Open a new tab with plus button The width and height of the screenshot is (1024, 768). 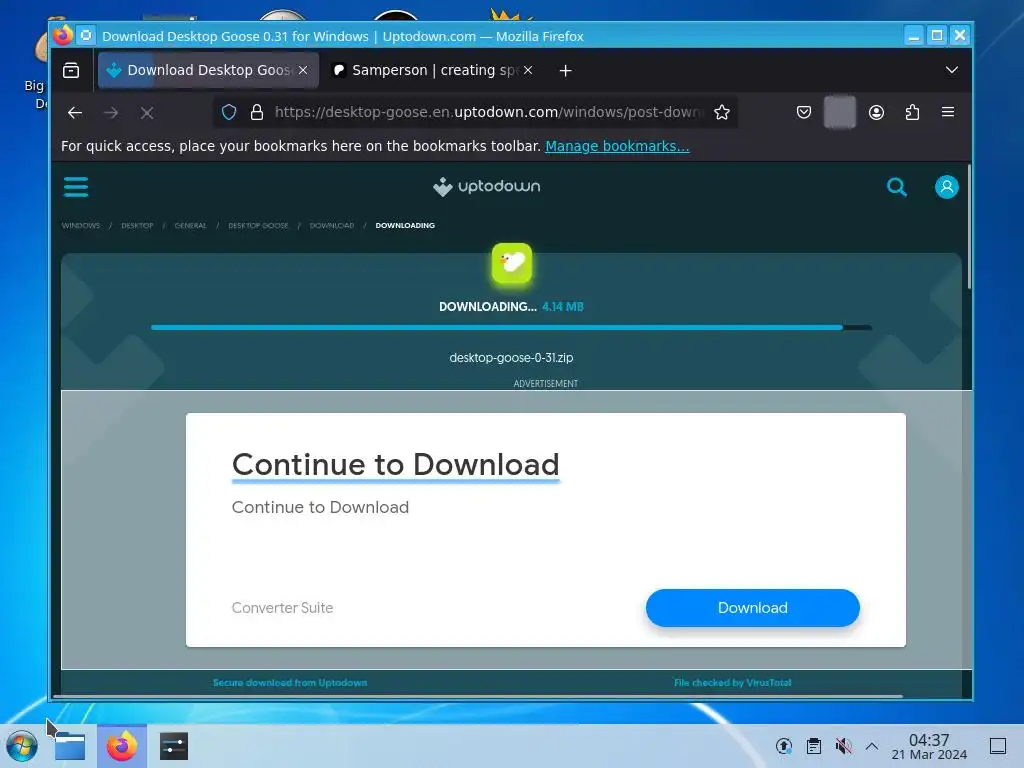tap(566, 71)
